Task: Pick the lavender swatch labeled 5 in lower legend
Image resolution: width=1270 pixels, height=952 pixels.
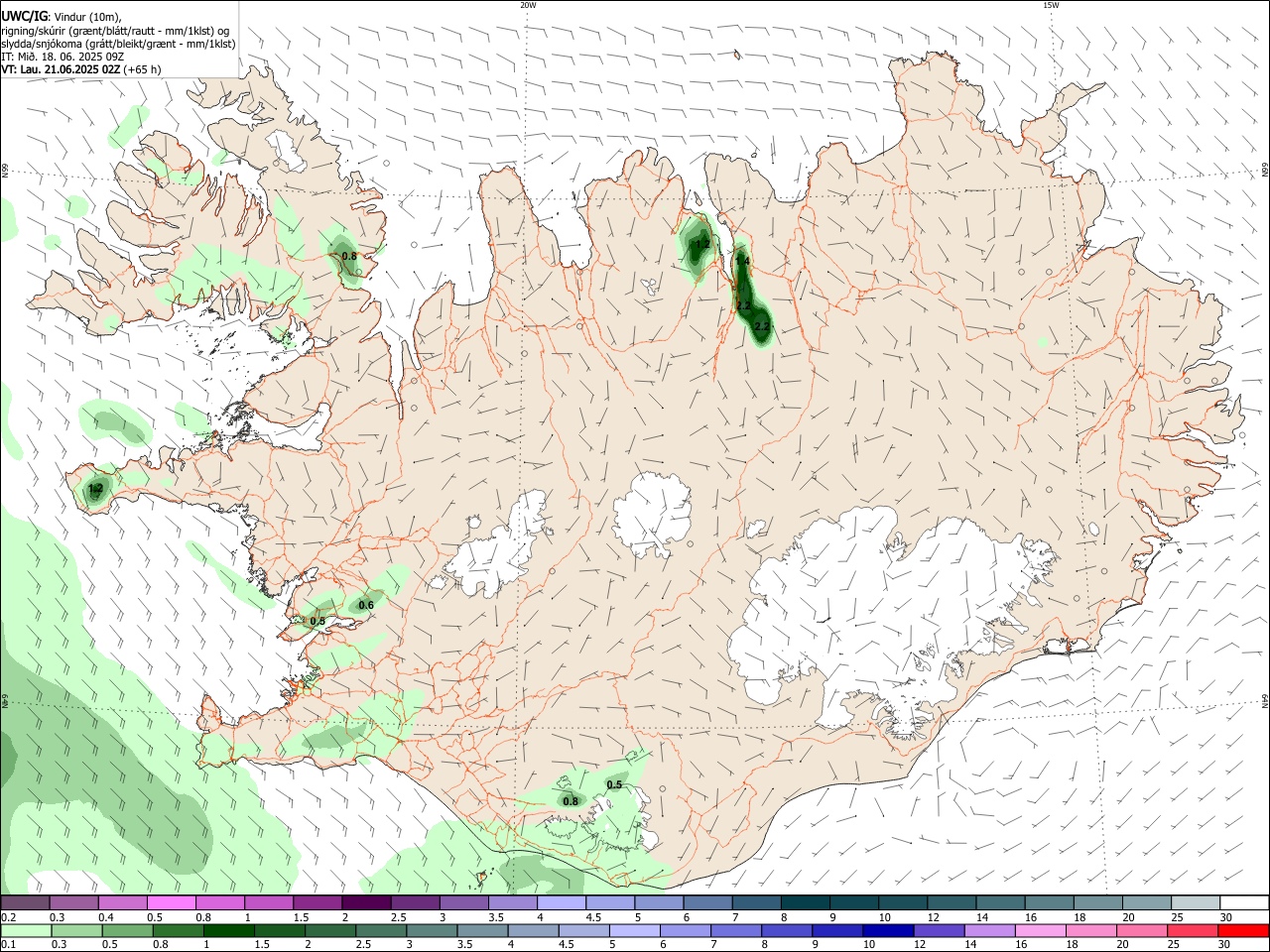Action: [634, 931]
